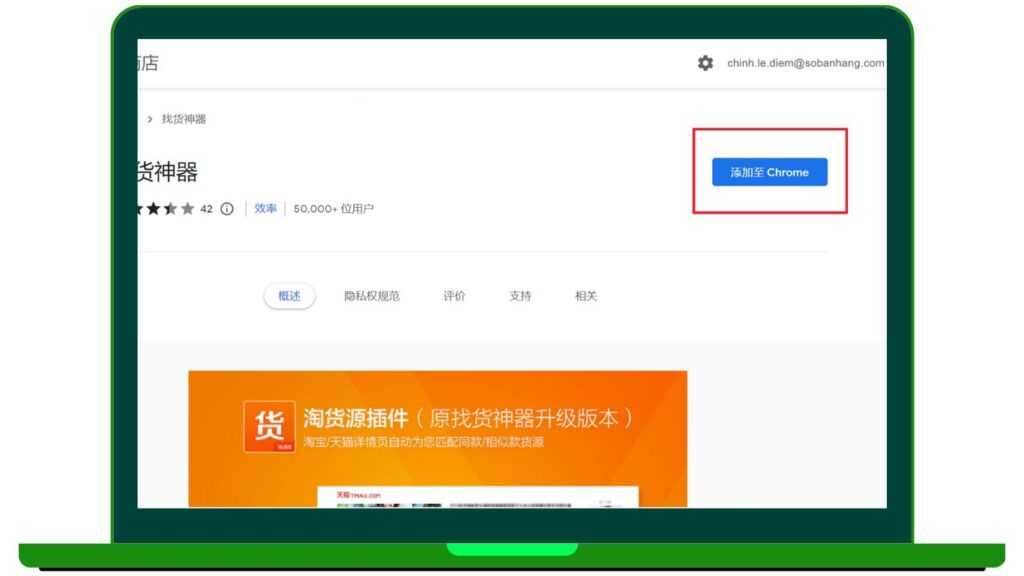Click the 效率 category link
This screenshot has height=576, width=1024.
click(x=265, y=208)
